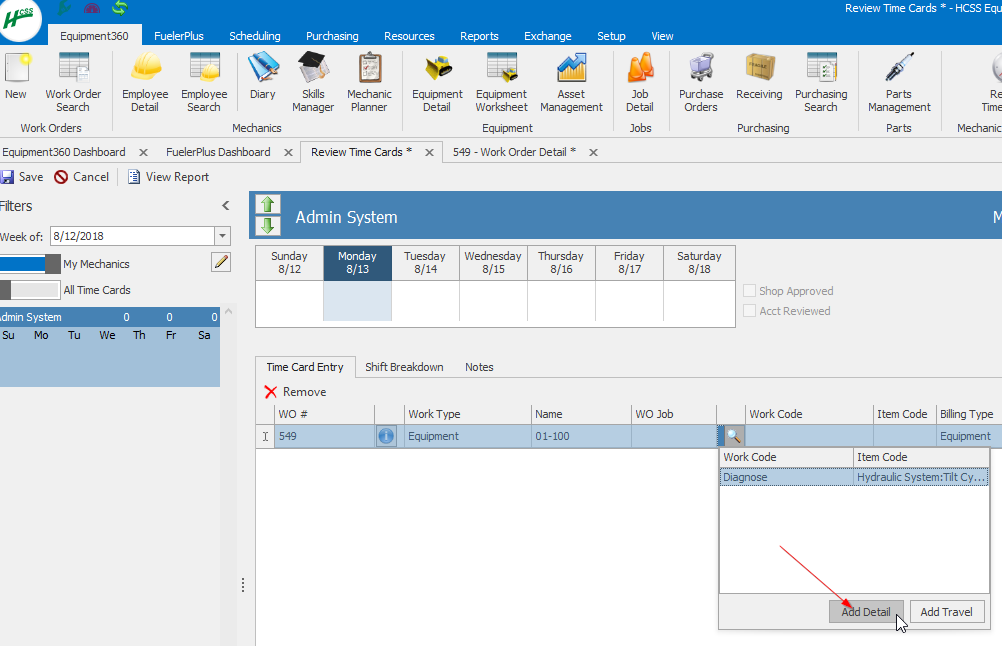Open Work Order Search
Viewport: 1002px width, 646px height.
[x=73, y=82]
